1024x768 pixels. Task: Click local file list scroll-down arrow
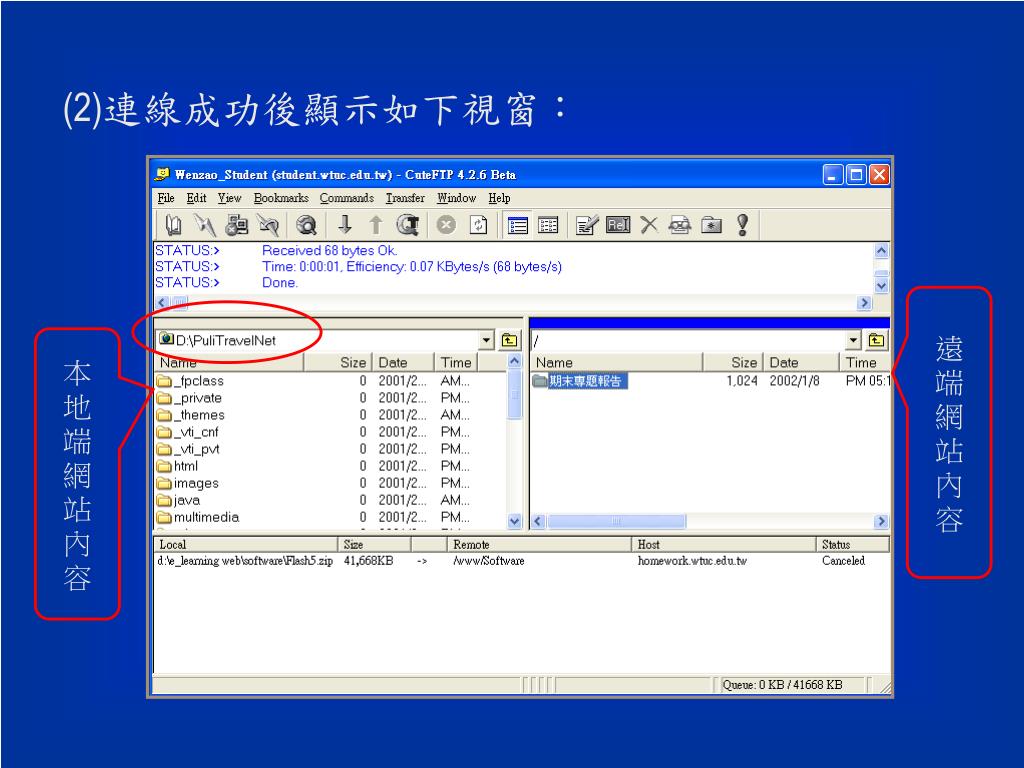[x=515, y=520]
